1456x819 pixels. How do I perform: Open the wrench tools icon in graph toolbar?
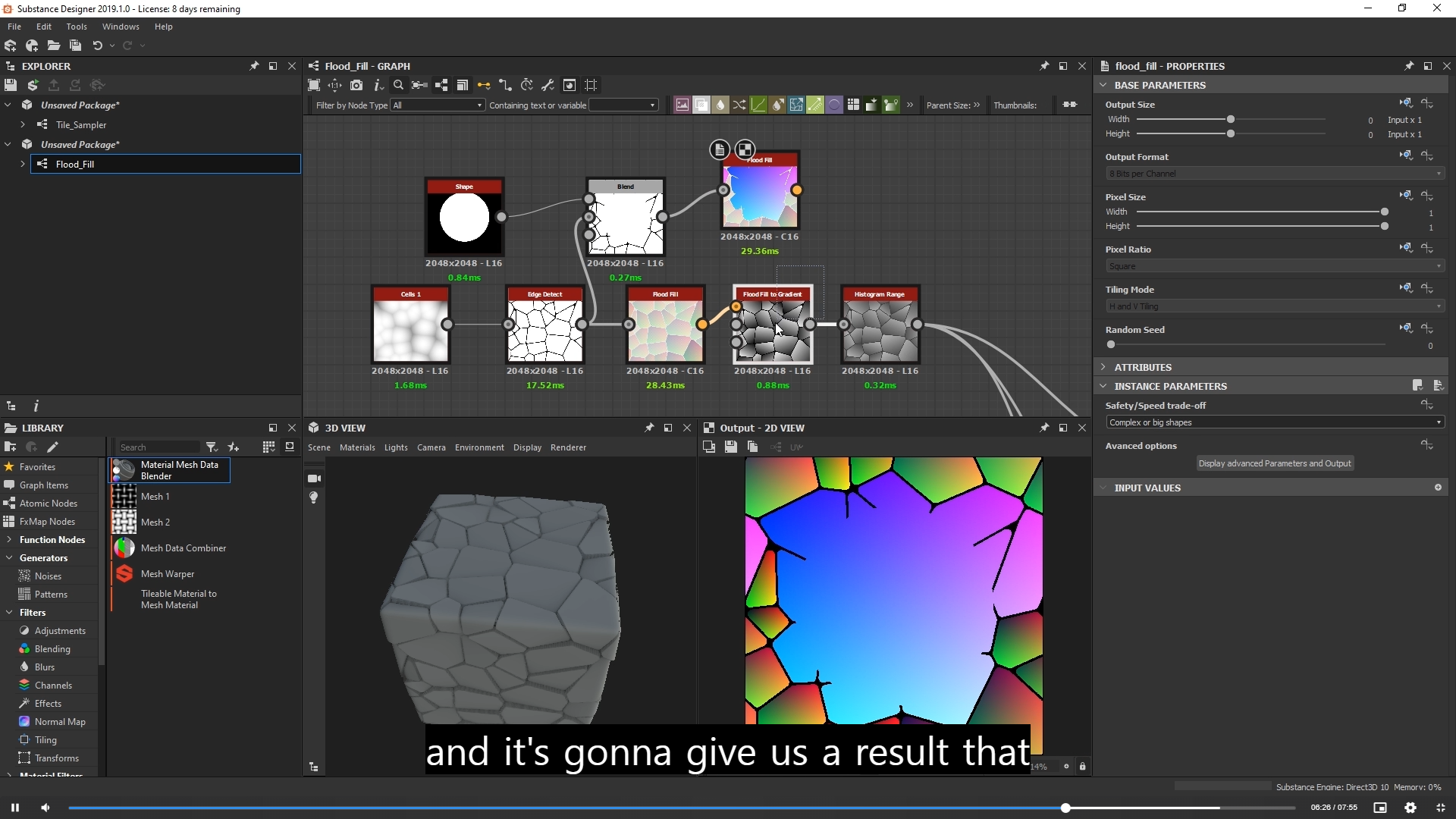[x=548, y=85]
